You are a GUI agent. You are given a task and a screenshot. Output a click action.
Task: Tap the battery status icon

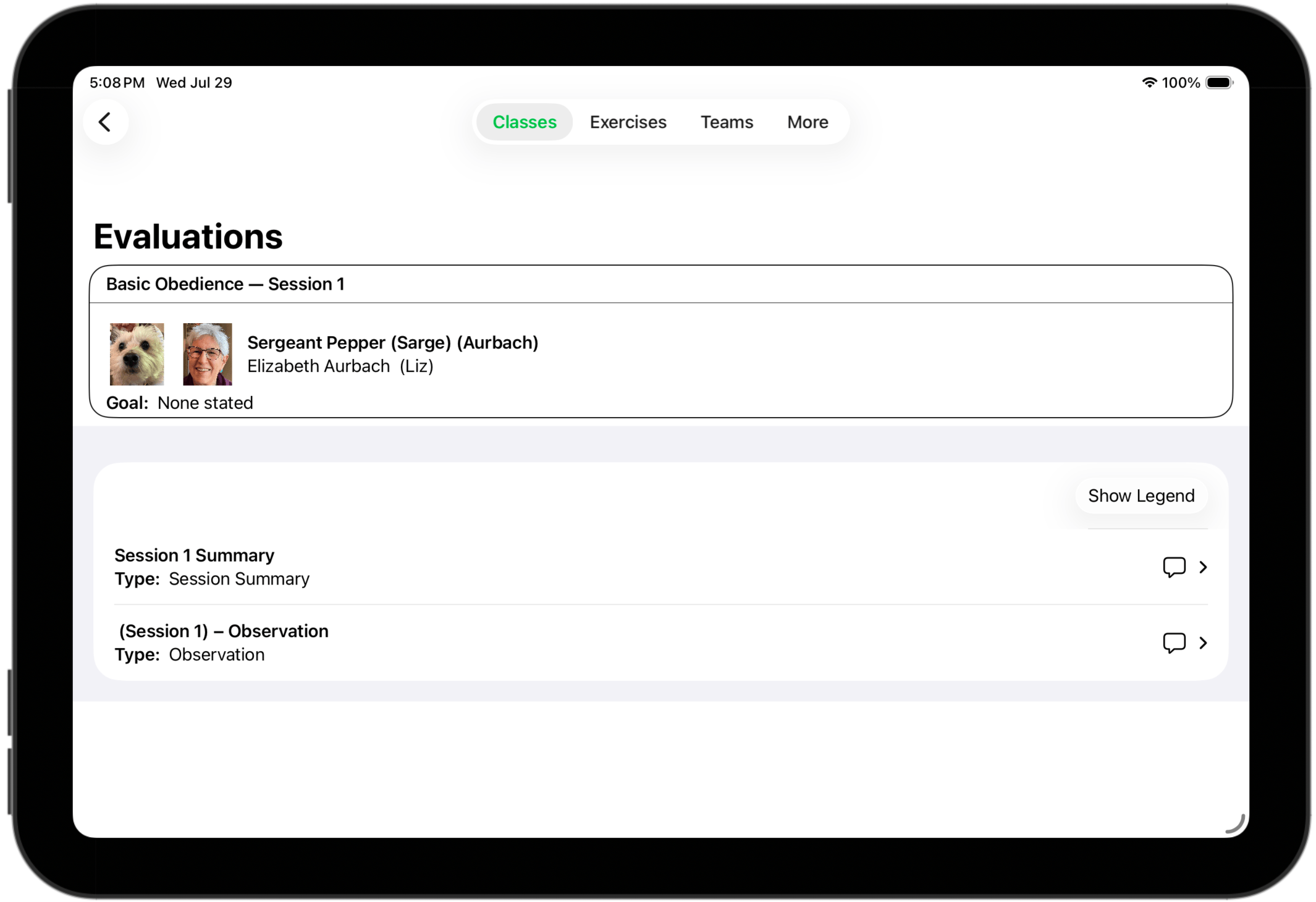coord(1219,83)
